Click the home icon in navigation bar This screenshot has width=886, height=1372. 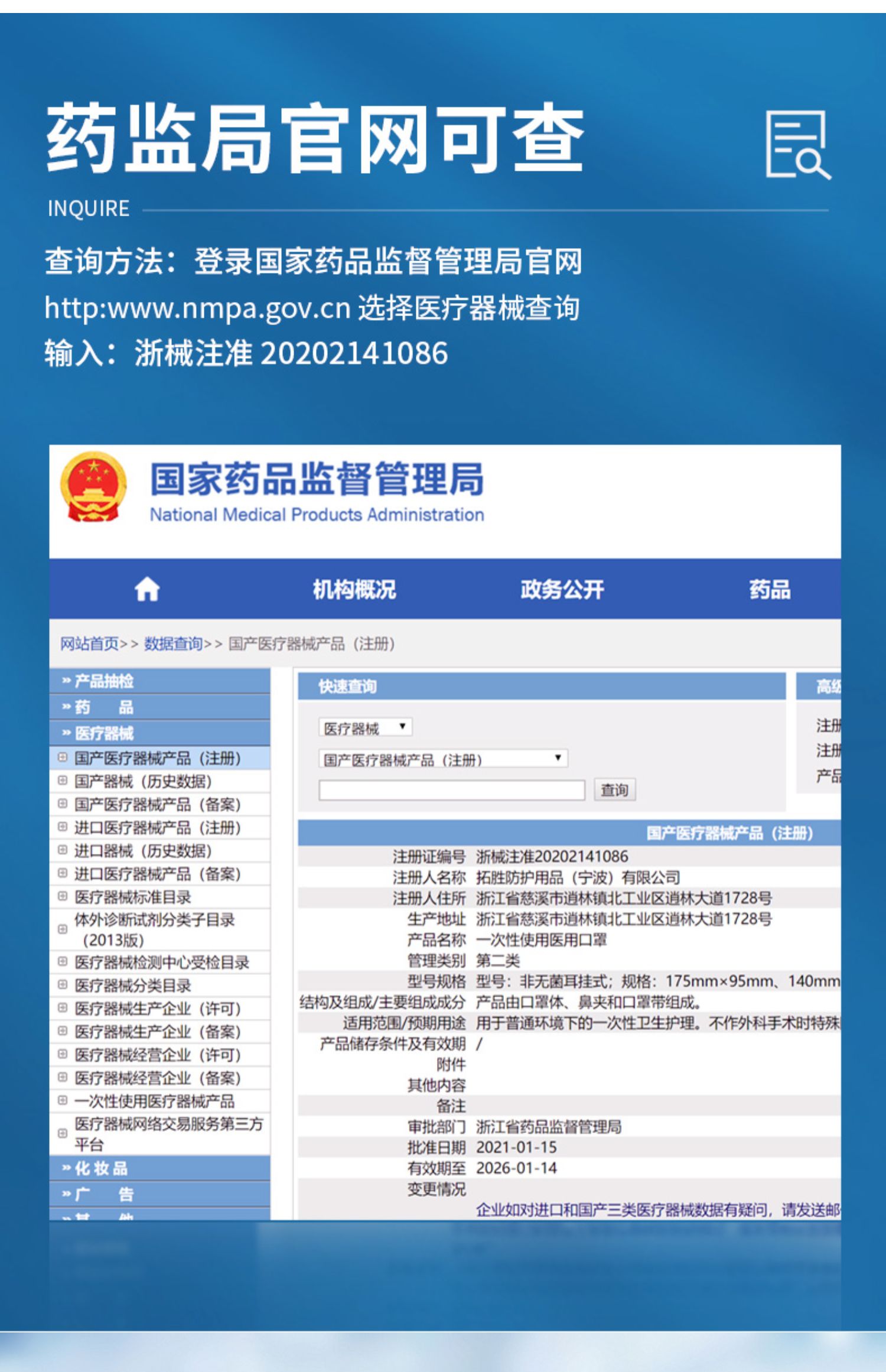147,589
